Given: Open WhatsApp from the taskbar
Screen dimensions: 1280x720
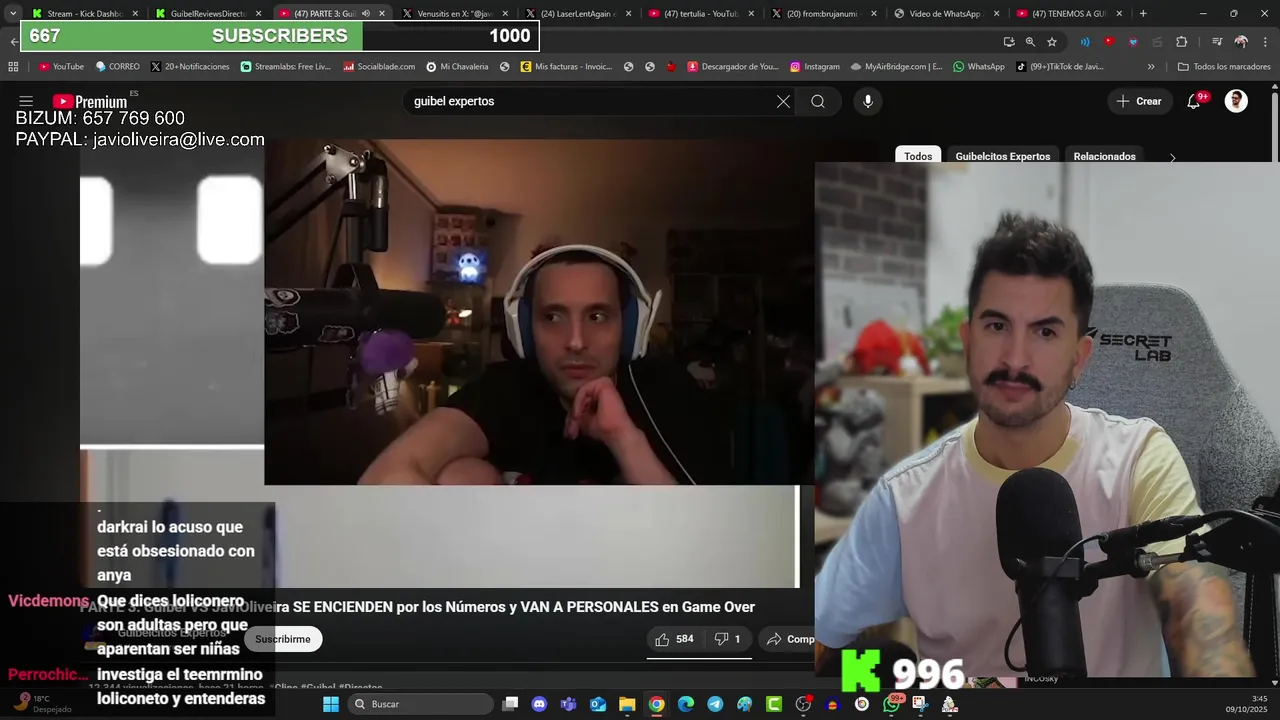Looking at the screenshot, I should pos(891,704).
